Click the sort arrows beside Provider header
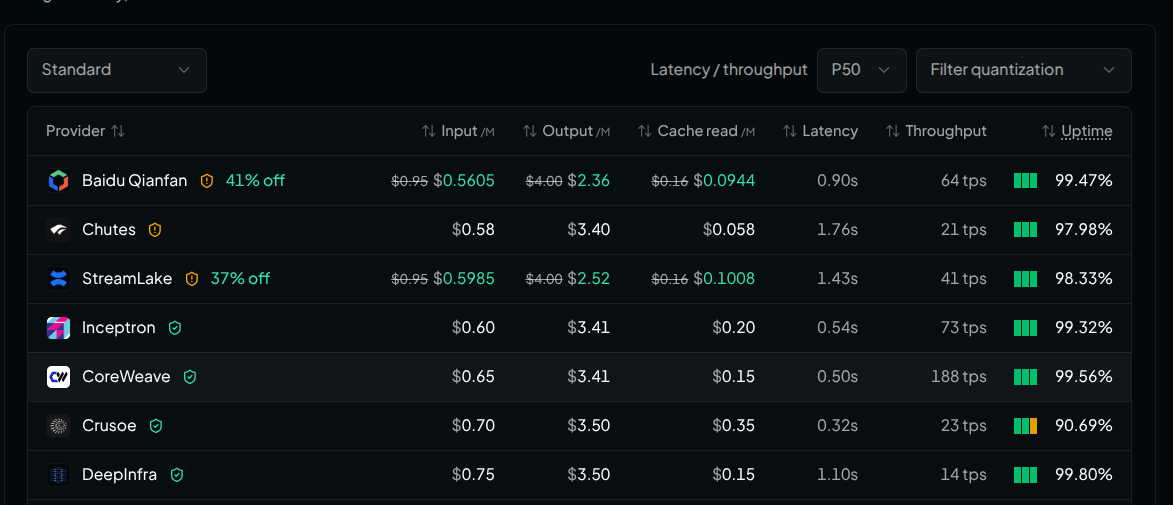The height and width of the screenshot is (505, 1173). (117, 131)
